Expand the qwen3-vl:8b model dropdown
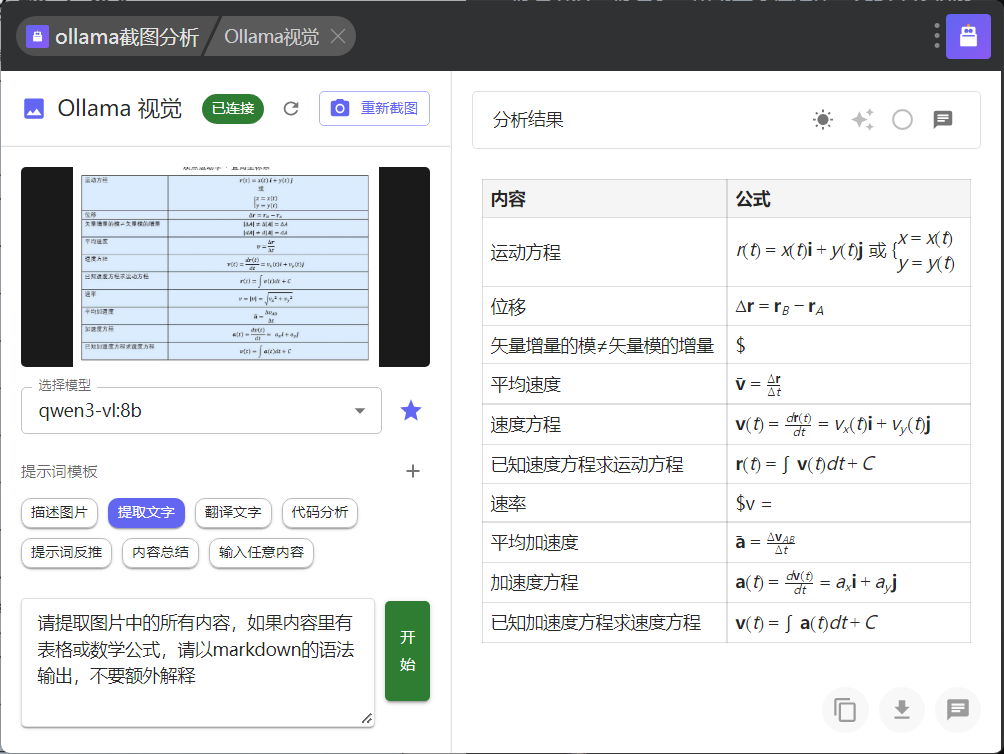This screenshot has height=754, width=1004. tap(359, 411)
